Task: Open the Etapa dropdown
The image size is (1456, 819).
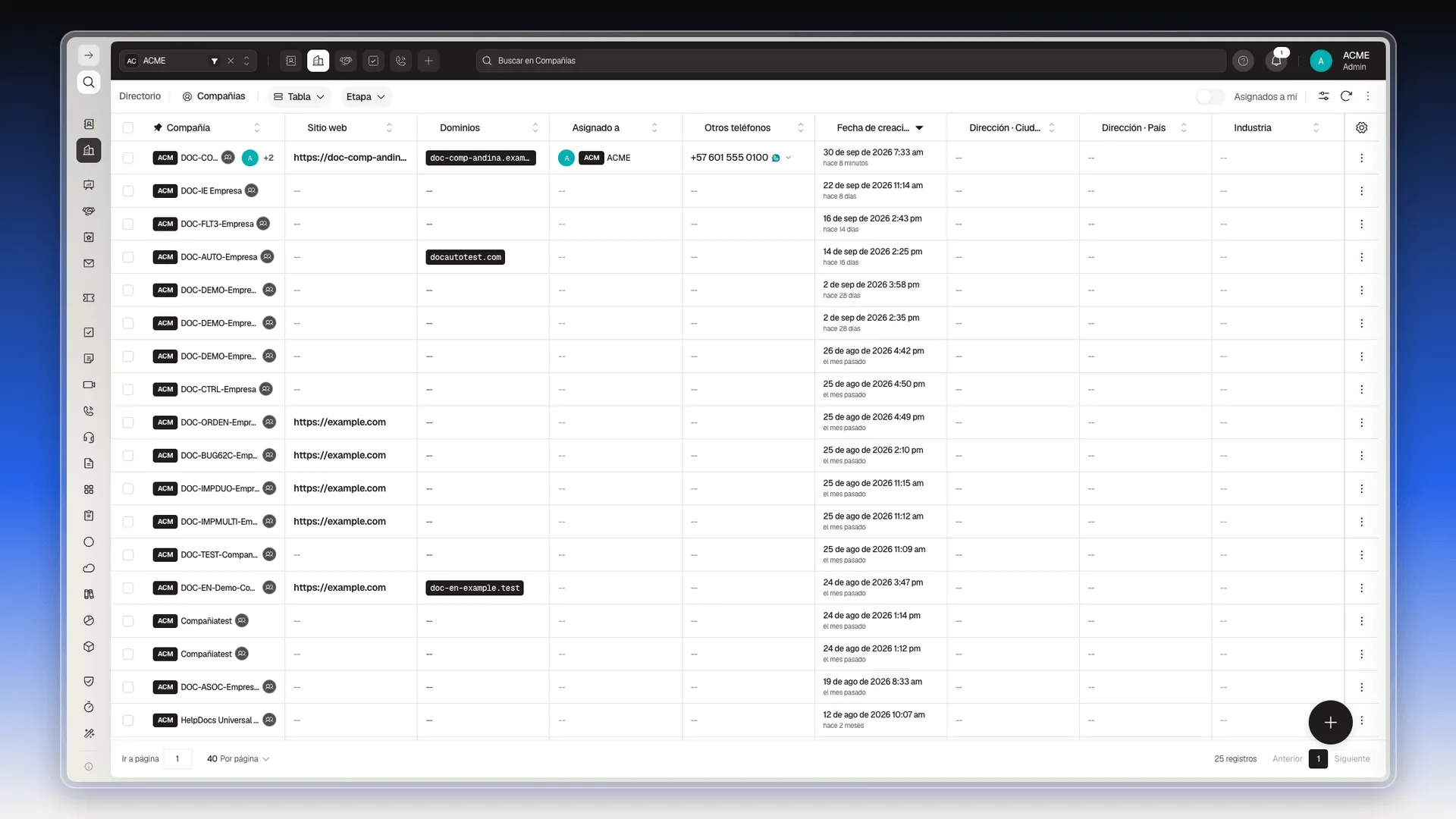Action: (366, 96)
